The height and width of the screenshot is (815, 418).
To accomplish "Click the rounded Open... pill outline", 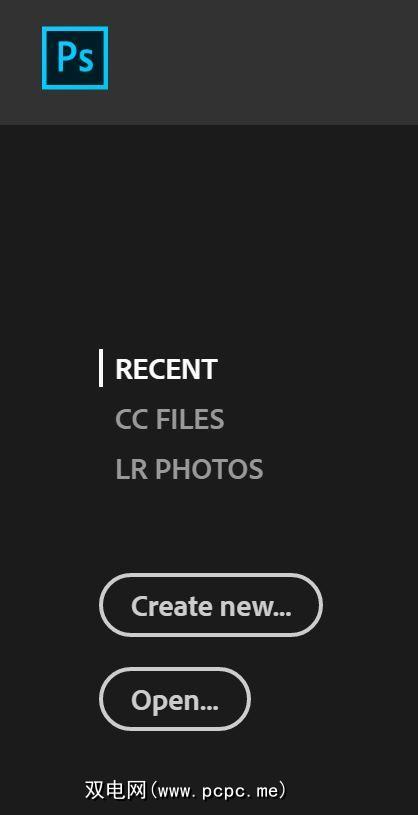I will 175,699.
